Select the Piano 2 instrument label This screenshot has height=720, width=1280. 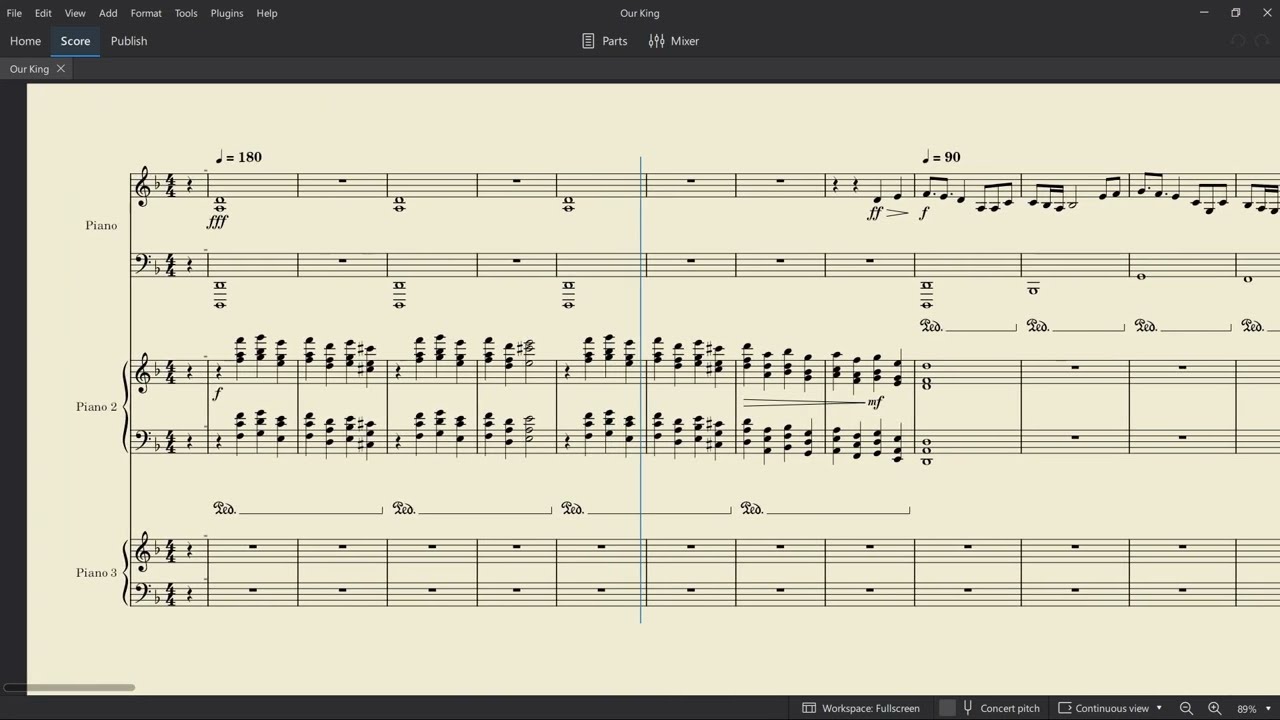[x=97, y=407]
